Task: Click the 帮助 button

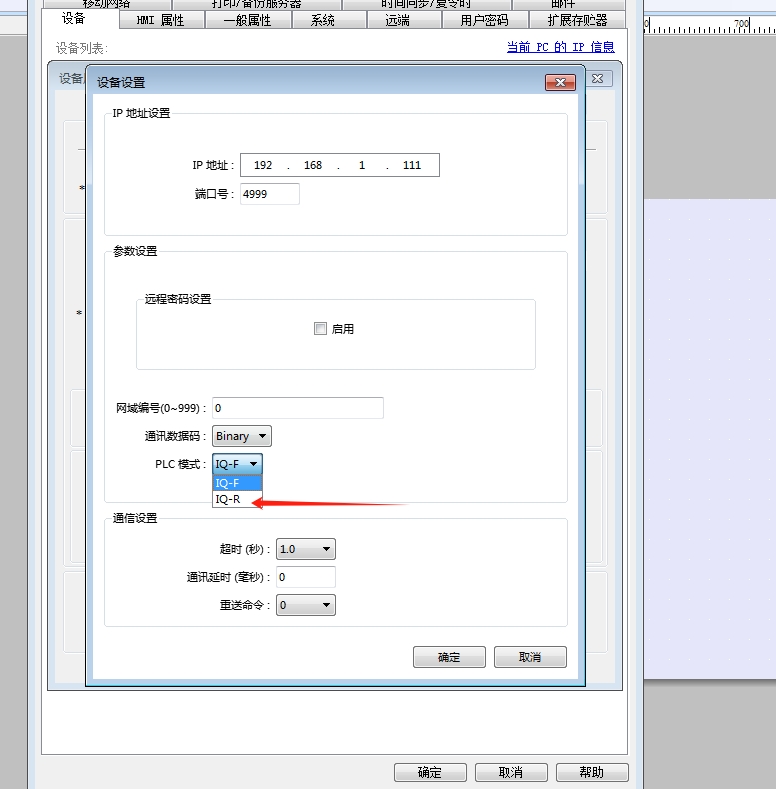Action: (591, 772)
